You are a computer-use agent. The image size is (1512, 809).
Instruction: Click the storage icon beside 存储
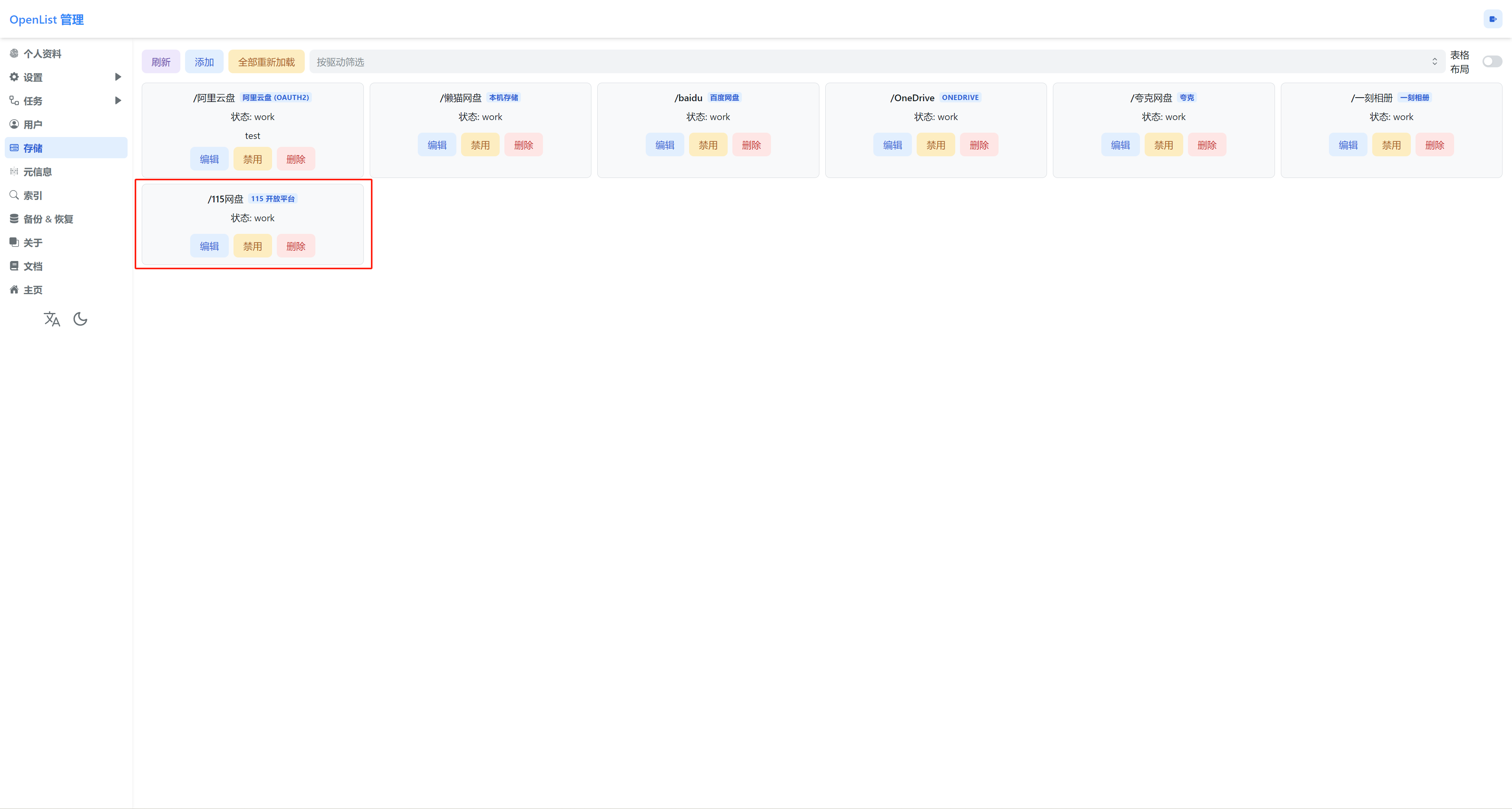tap(14, 148)
